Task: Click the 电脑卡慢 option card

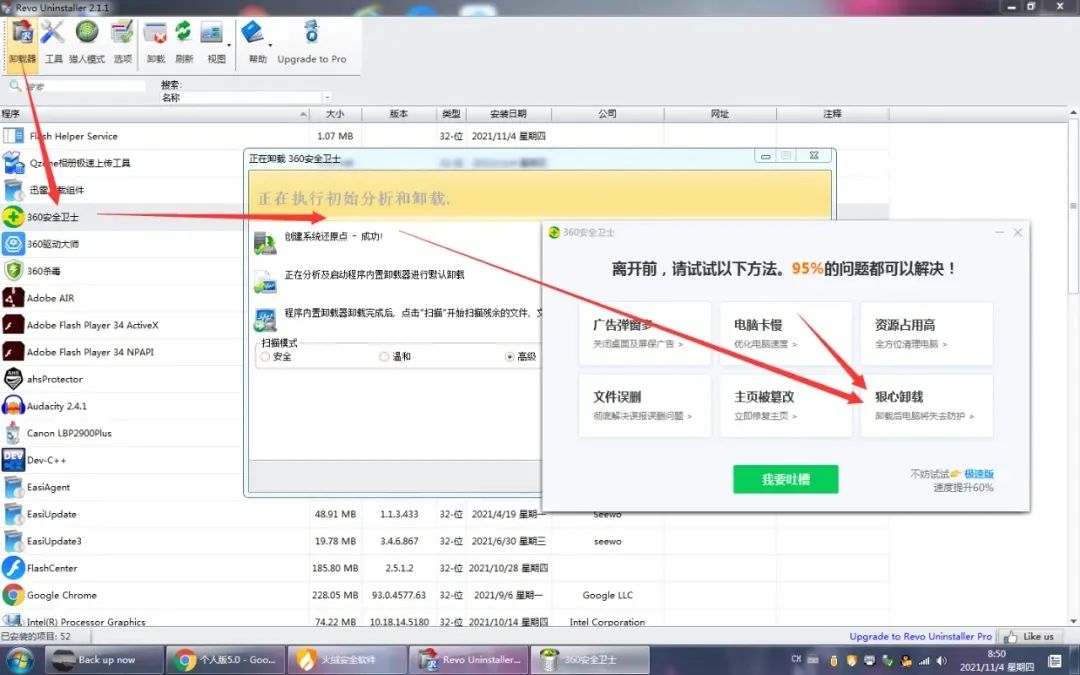Action: pyautogui.click(x=786, y=333)
